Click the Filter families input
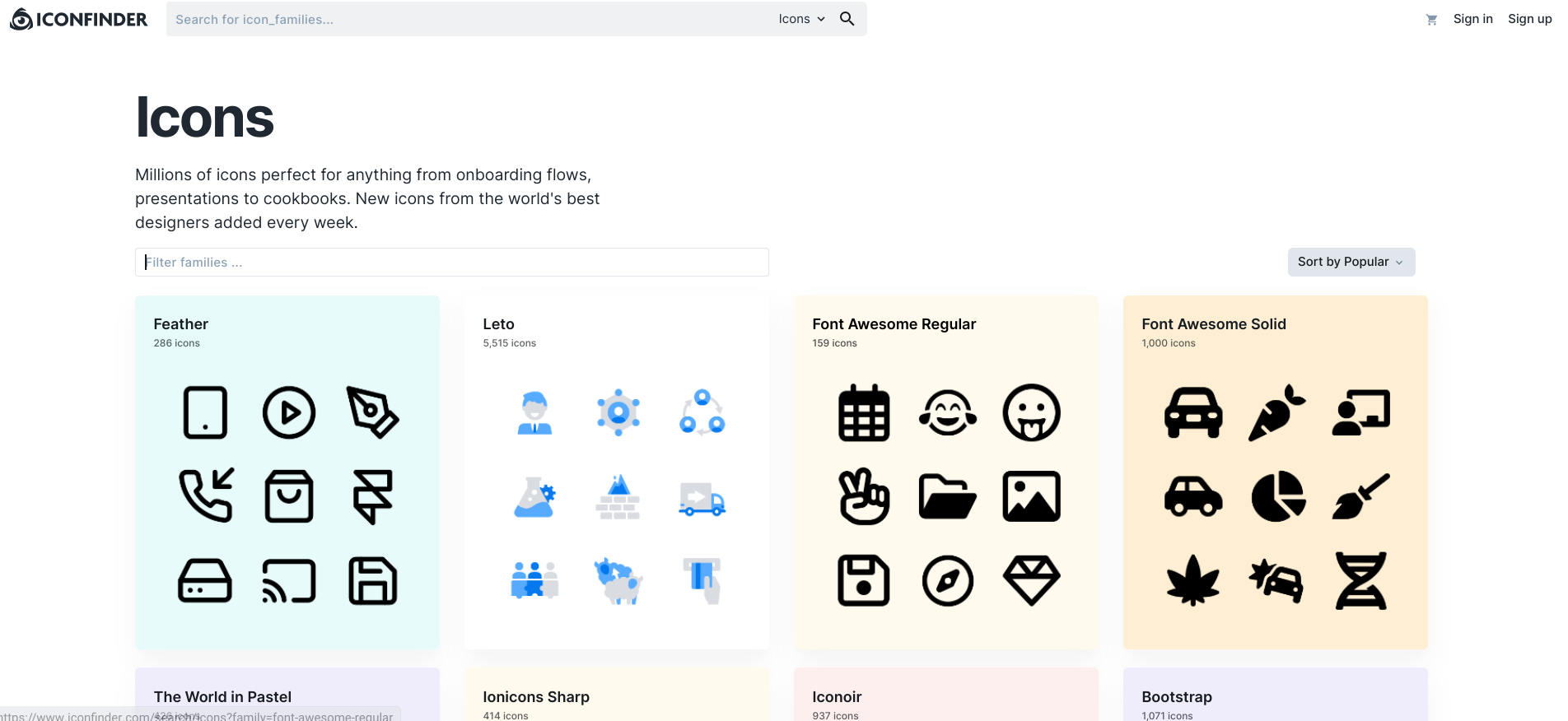1568x721 pixels. click(x=451, y=262)
